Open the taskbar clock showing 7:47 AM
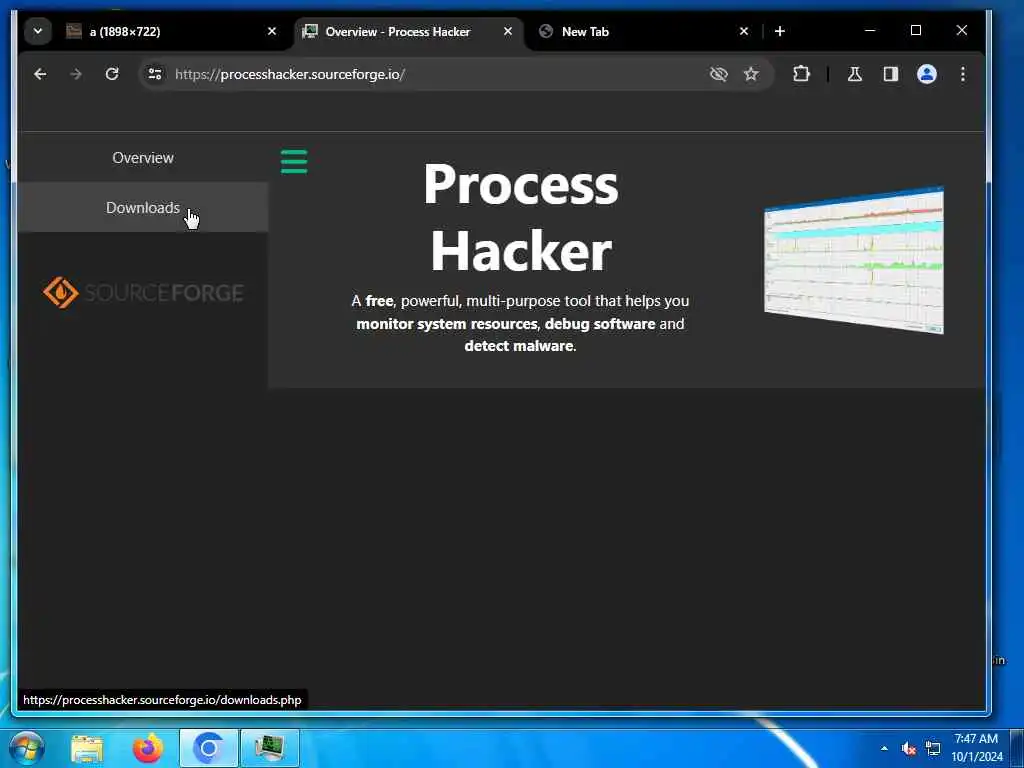 pos(976,748)
